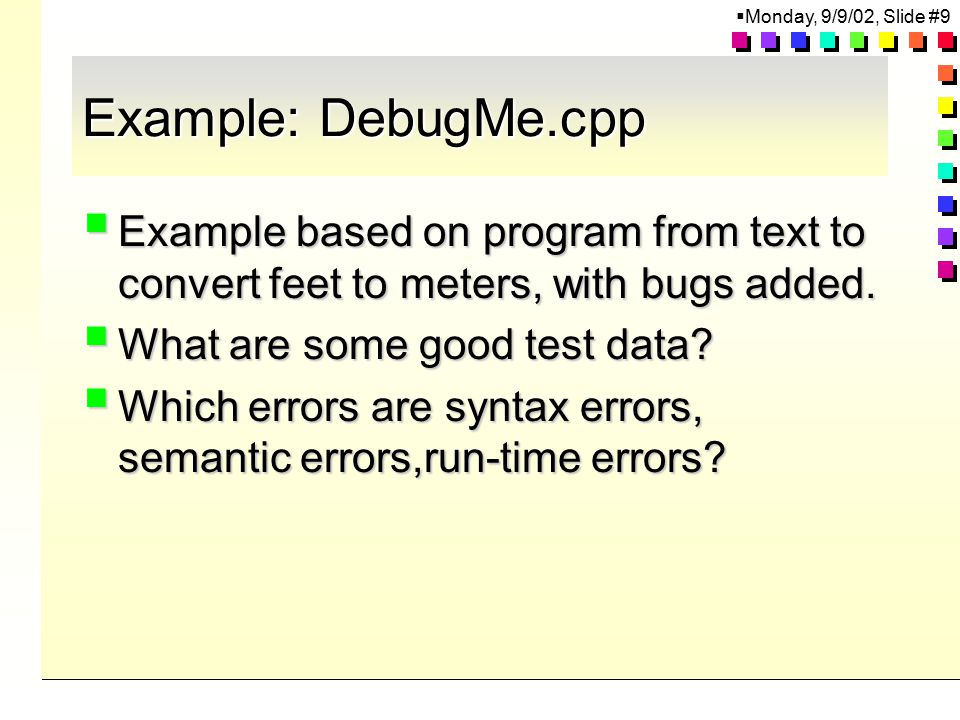This screenshot has width=960, height=720.
Task: Select the orange square in the vertical column
Action: 947,75
